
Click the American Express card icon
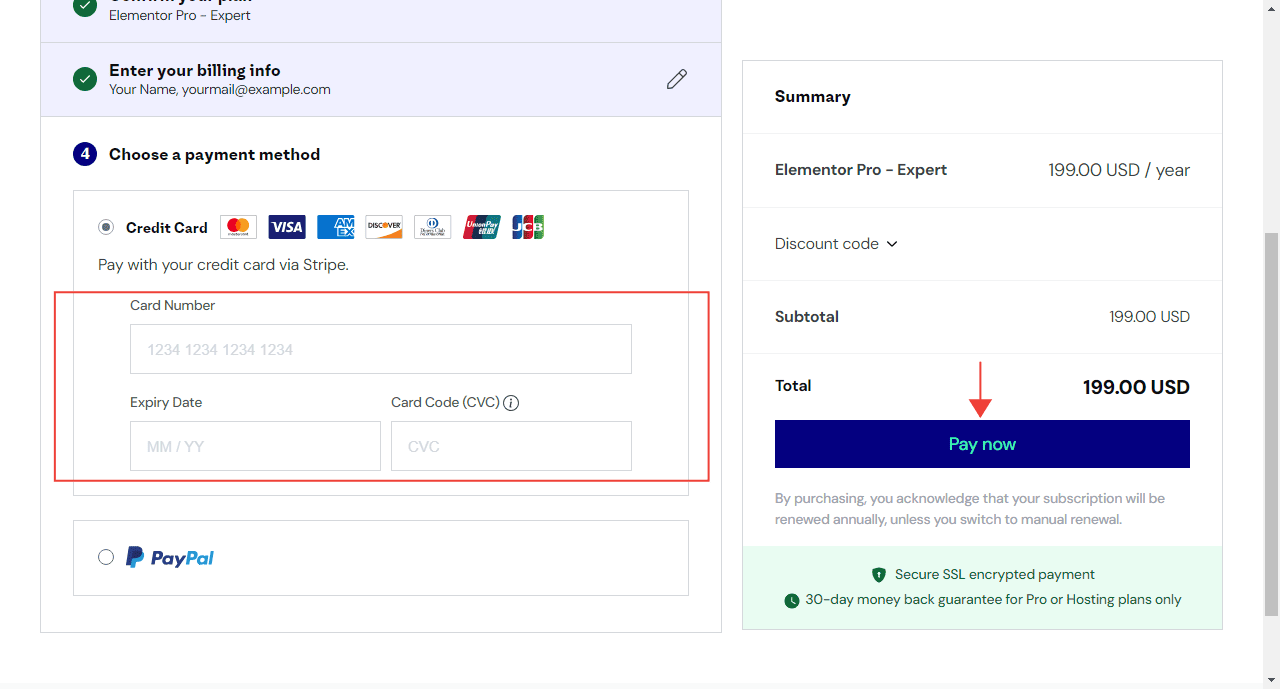(x=335, y=227)
